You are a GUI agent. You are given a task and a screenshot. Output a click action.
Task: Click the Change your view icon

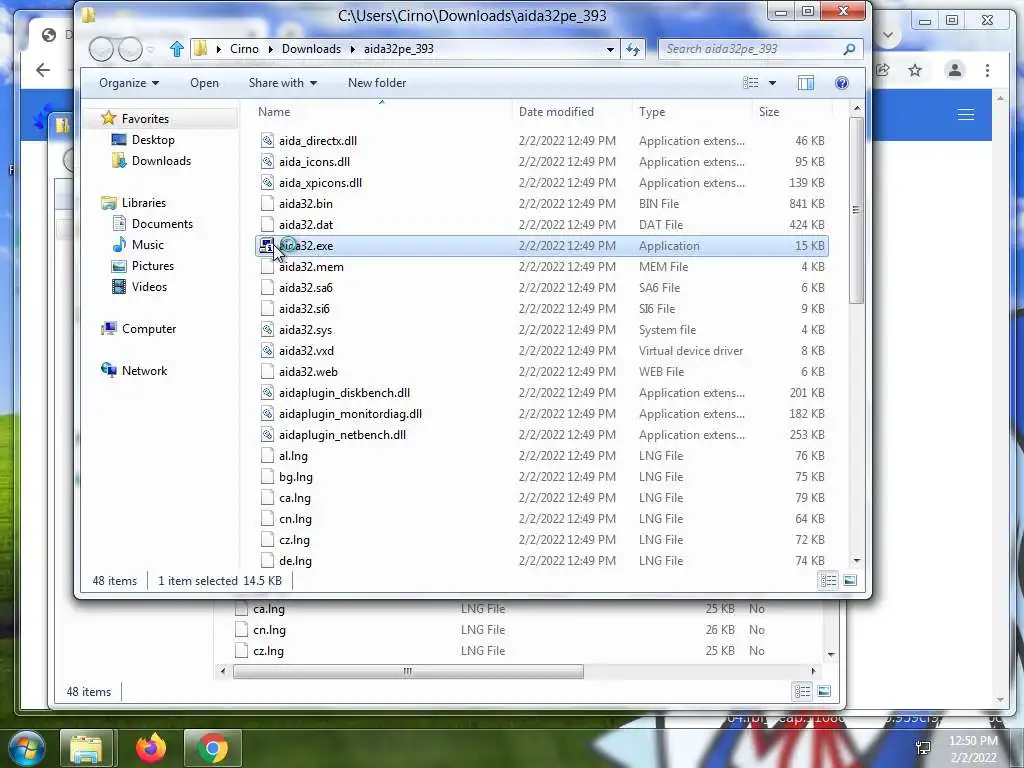751,83
